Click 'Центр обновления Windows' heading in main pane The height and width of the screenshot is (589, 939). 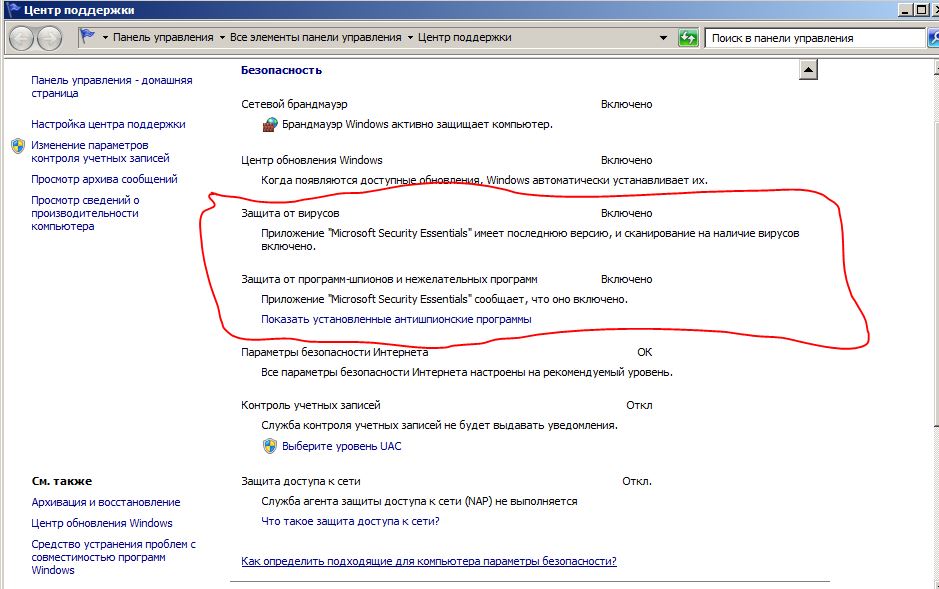[311, 160]
